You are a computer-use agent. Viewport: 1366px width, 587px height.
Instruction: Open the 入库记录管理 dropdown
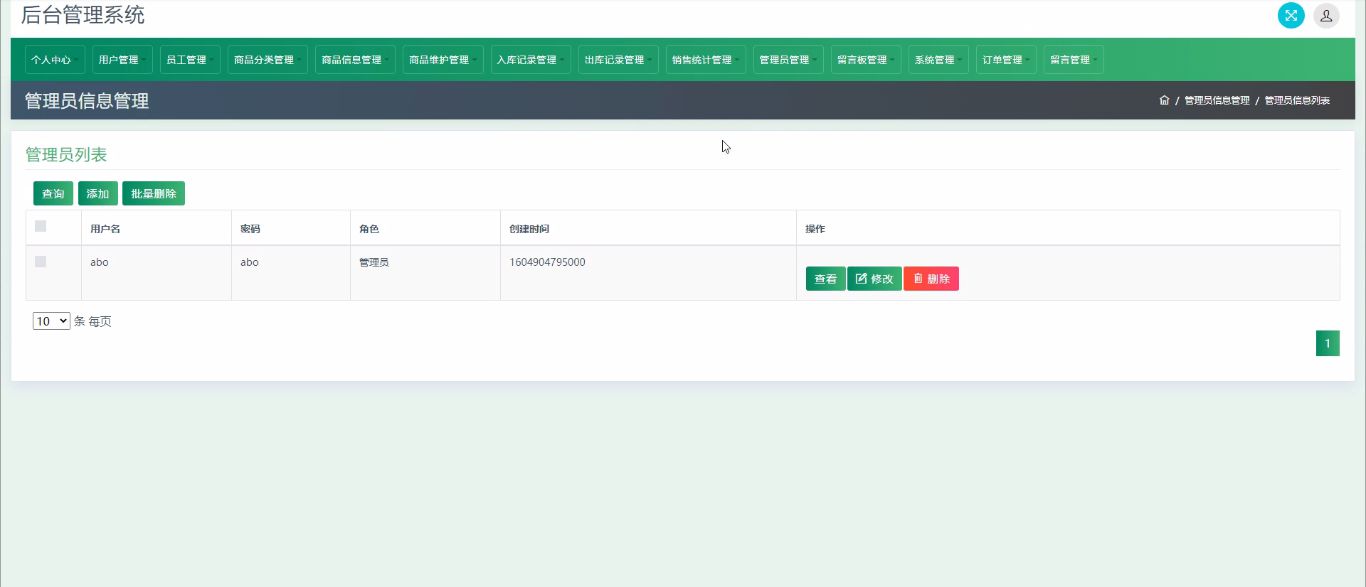[x=530, y=60]
